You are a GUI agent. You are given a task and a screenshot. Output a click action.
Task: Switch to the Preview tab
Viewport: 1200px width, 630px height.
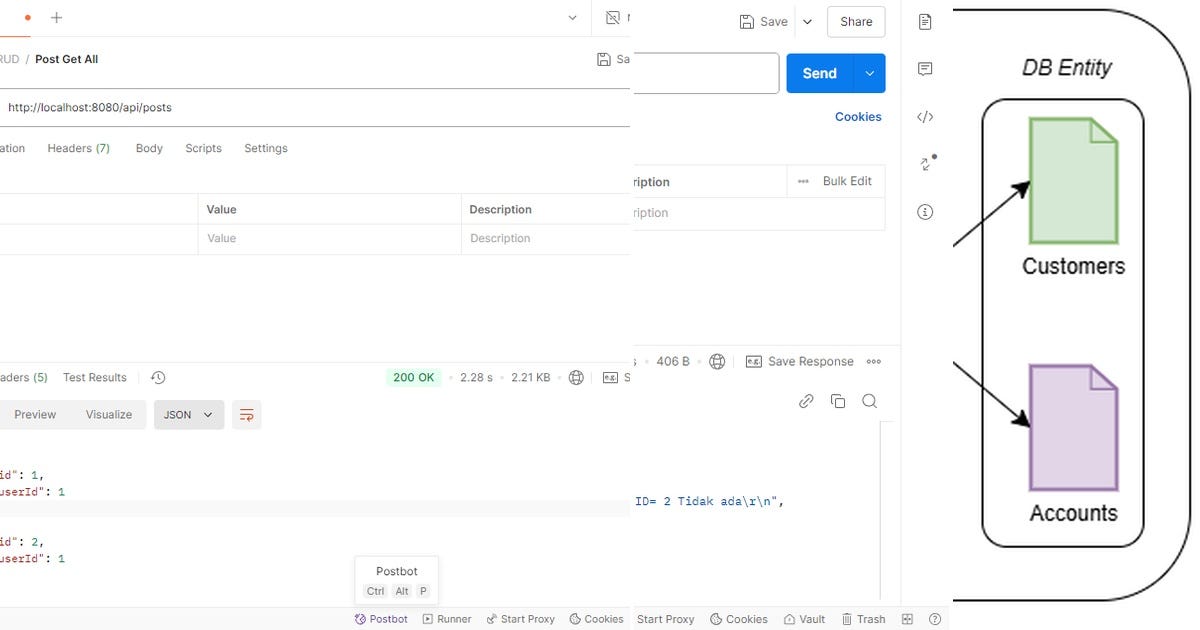pos(35,414)
